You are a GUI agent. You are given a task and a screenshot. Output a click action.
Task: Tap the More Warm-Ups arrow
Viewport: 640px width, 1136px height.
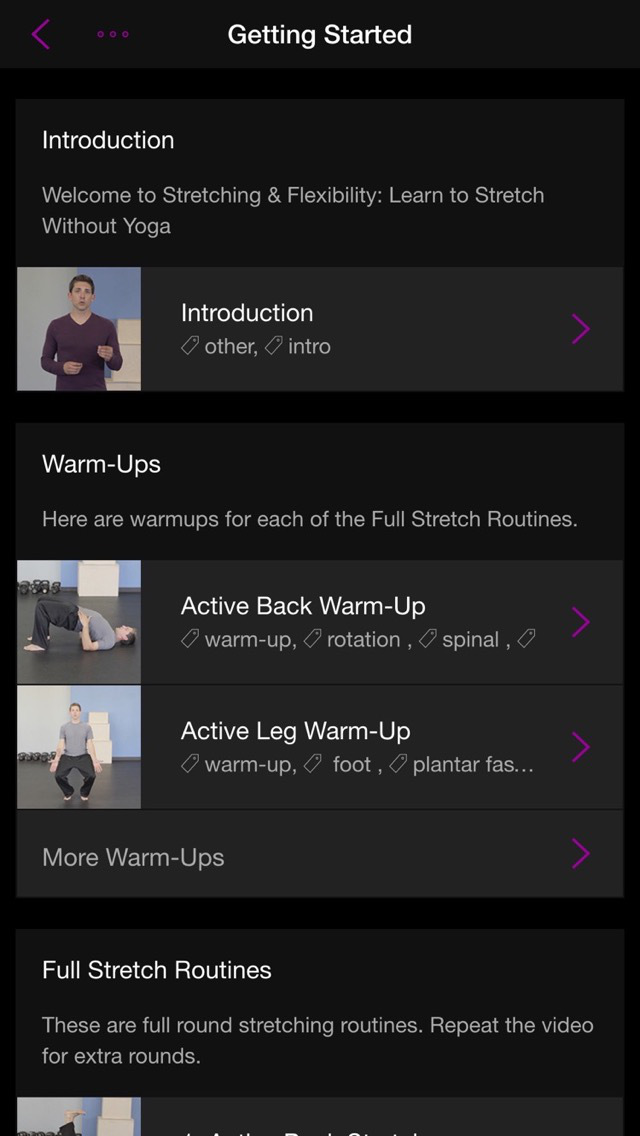click(581, 854)
